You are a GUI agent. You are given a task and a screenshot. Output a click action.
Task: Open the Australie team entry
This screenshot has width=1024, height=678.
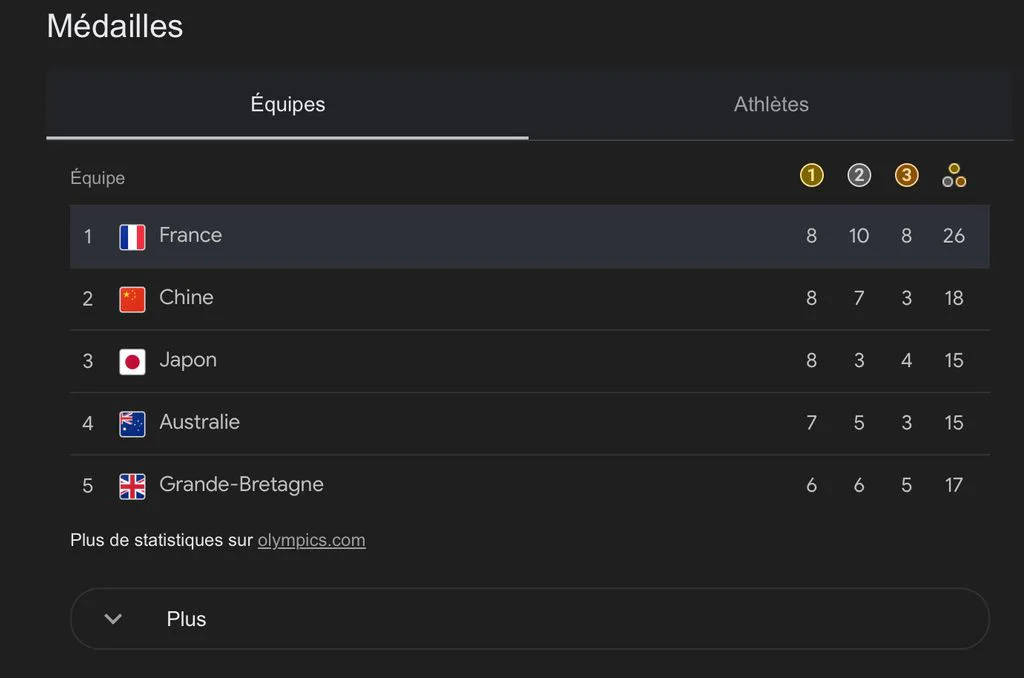(530, 423)
